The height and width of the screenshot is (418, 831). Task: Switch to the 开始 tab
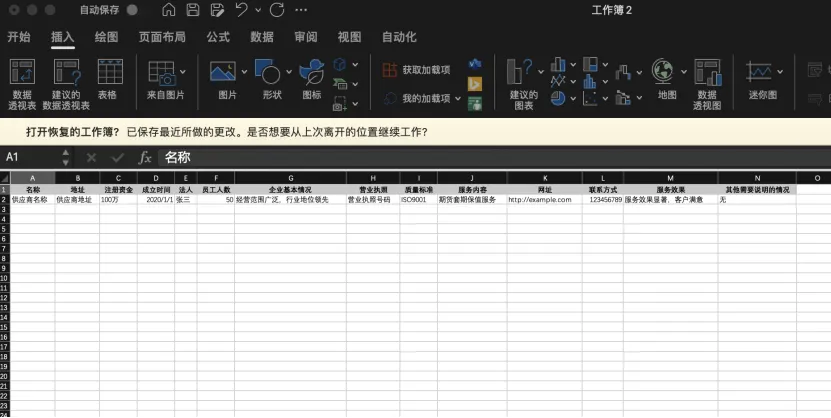19,37
